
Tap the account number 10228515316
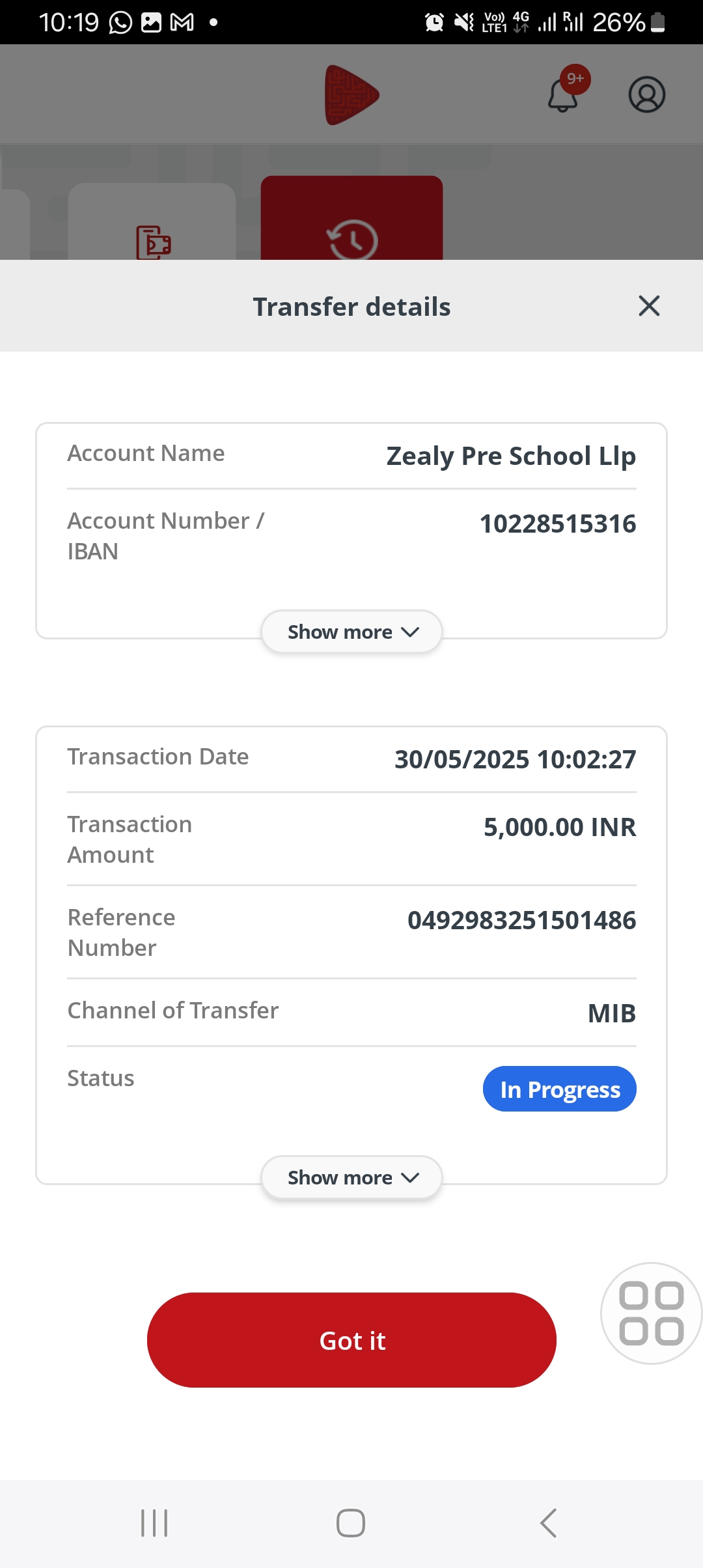pos(557,524)
